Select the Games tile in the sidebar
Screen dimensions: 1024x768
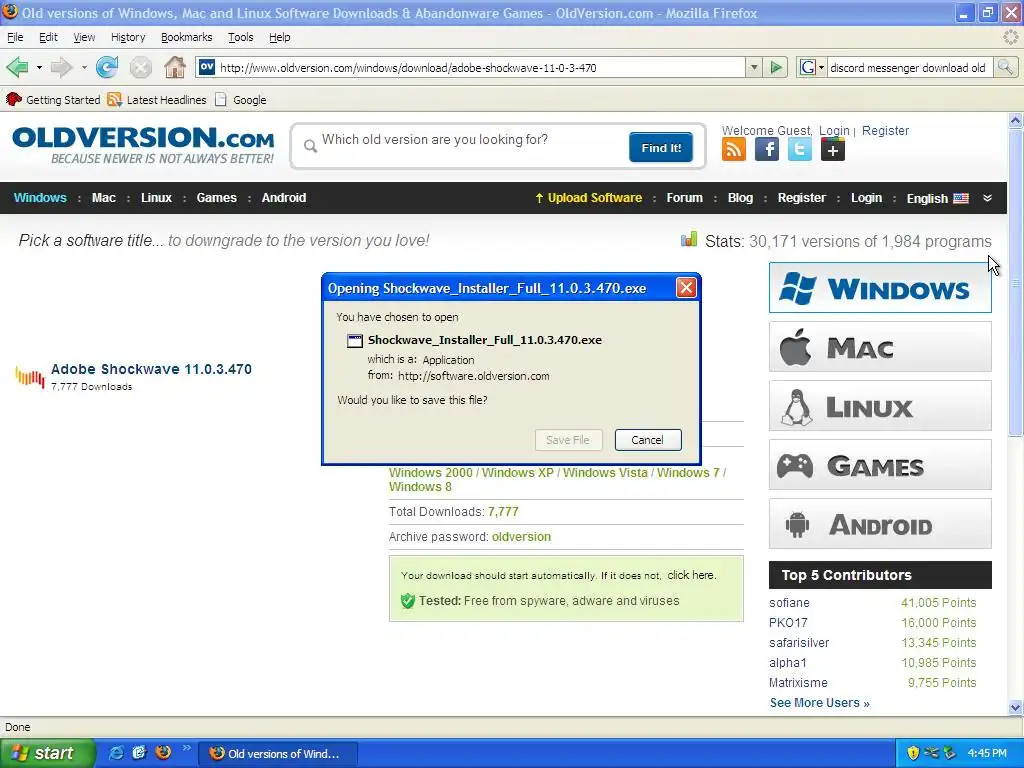pos(880,465)
